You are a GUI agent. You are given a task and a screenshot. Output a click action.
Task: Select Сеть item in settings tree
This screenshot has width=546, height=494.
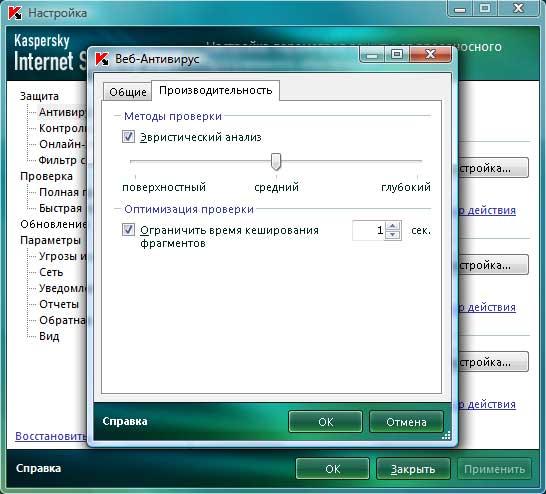pyautogui.click(x=51, y=272)
